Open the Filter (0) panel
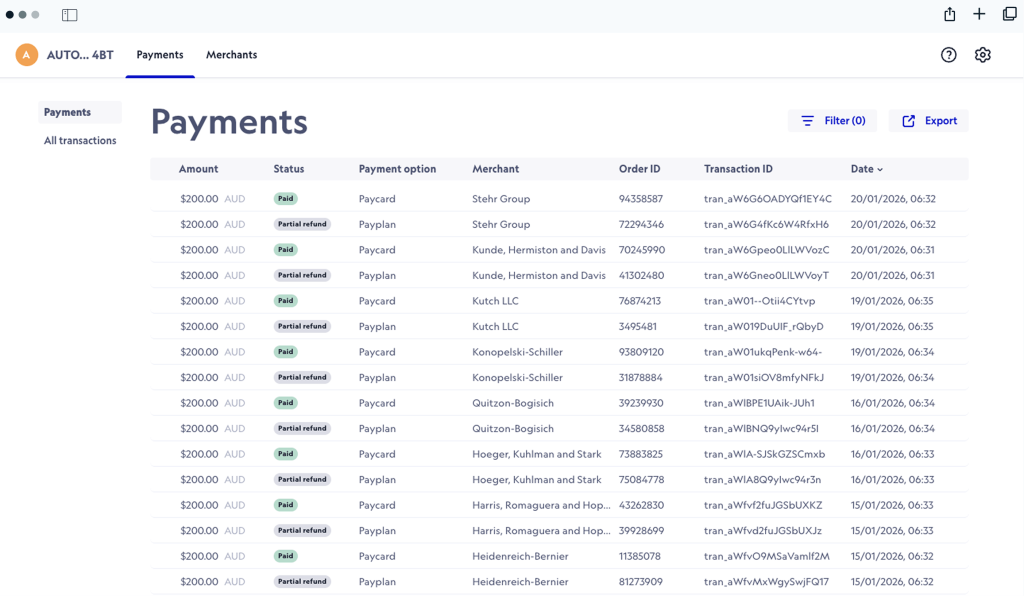Viewport: 1024px width, 596px height. pos(832,121)
